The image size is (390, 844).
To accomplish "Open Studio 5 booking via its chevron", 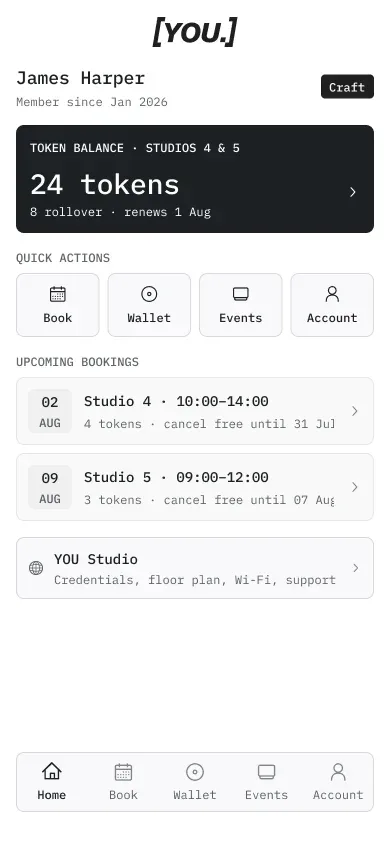I will pos(354,487).
